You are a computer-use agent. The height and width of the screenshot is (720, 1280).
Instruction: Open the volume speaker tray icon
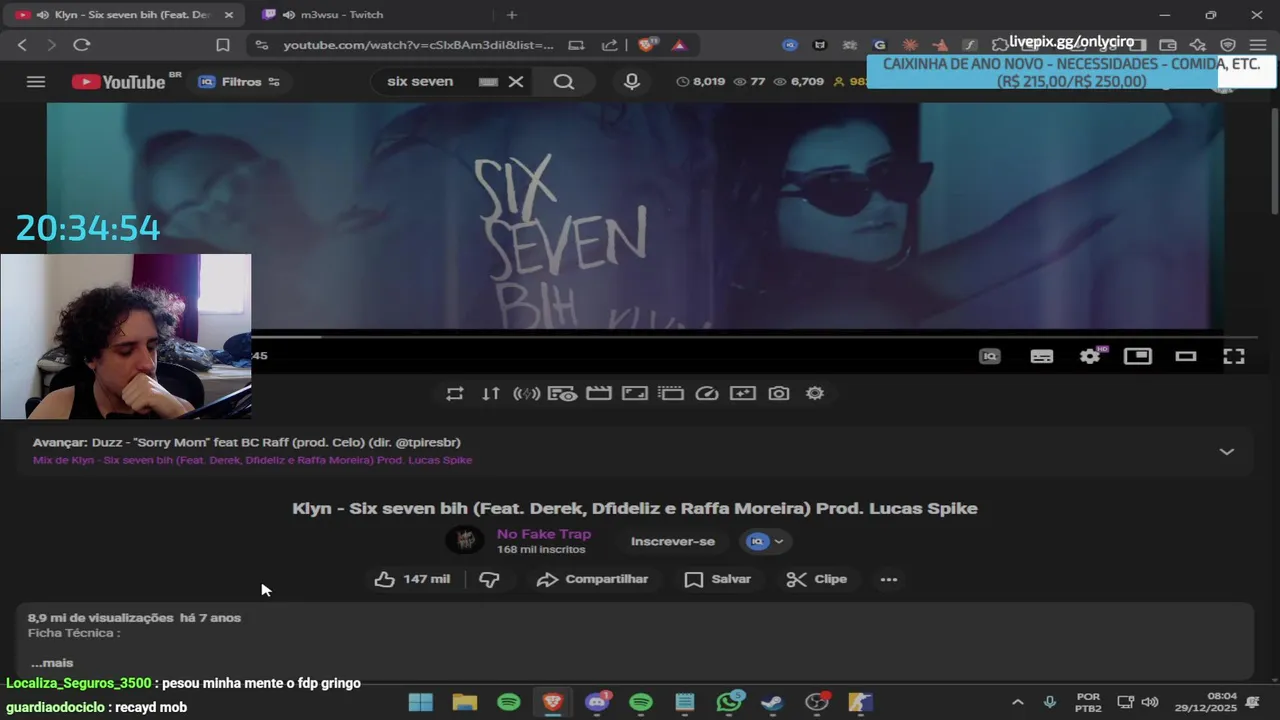1150,702
